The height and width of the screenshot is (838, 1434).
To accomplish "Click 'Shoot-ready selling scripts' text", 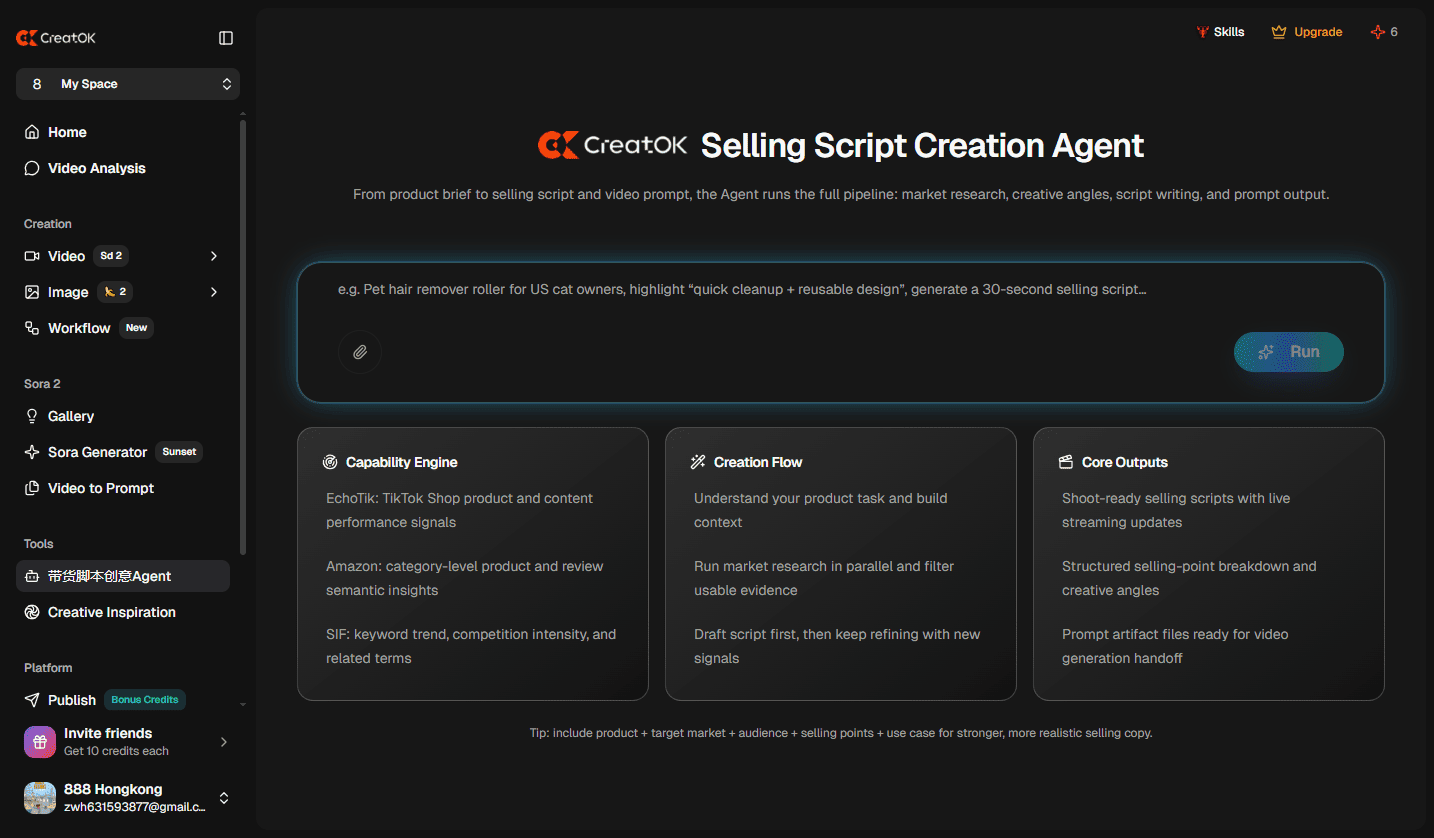I will tap(1176, 510).
